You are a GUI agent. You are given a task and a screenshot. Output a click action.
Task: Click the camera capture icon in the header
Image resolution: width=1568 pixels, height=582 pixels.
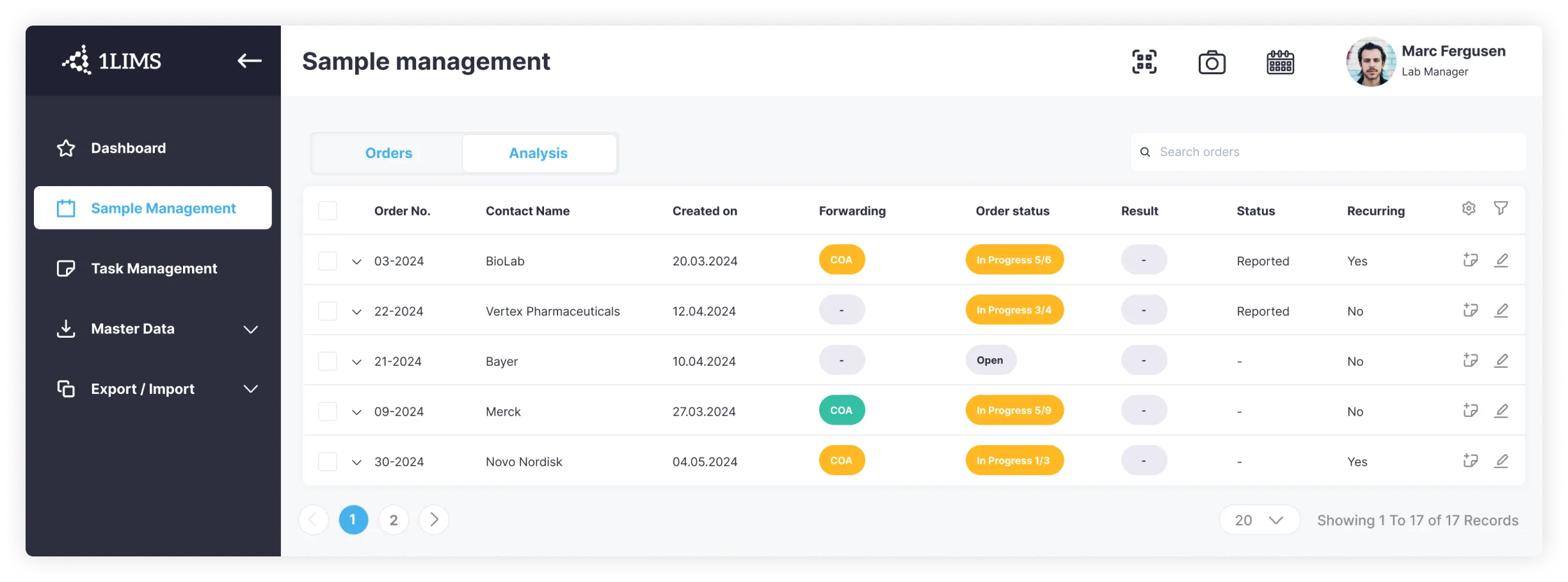[1212, 61]
